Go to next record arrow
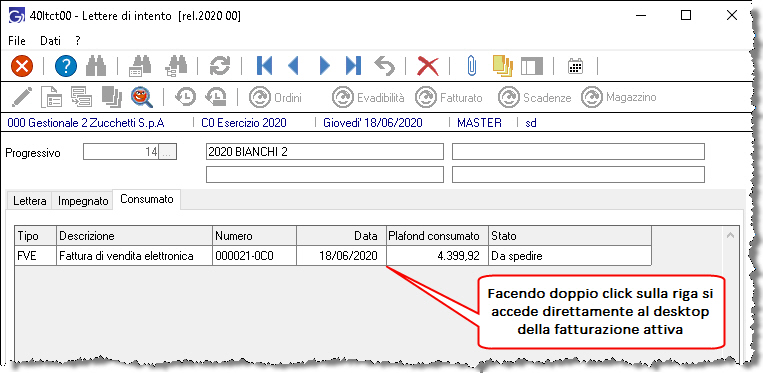This screenshot has width=763, height=373. [x=325, y=66]
